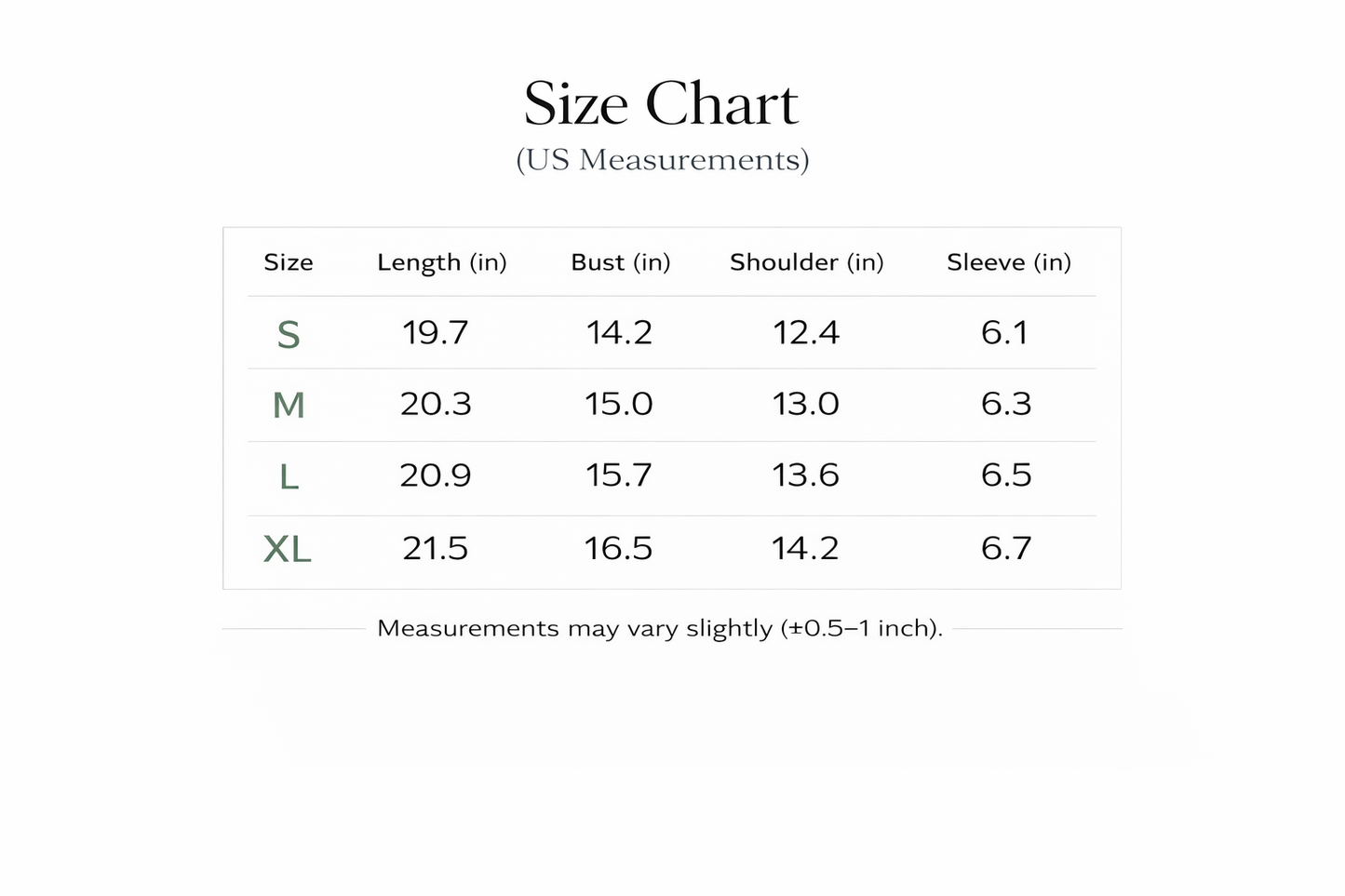Click the 19.7 length value
The height and width of the screenshot is (896, 1345).
[436, 332]
